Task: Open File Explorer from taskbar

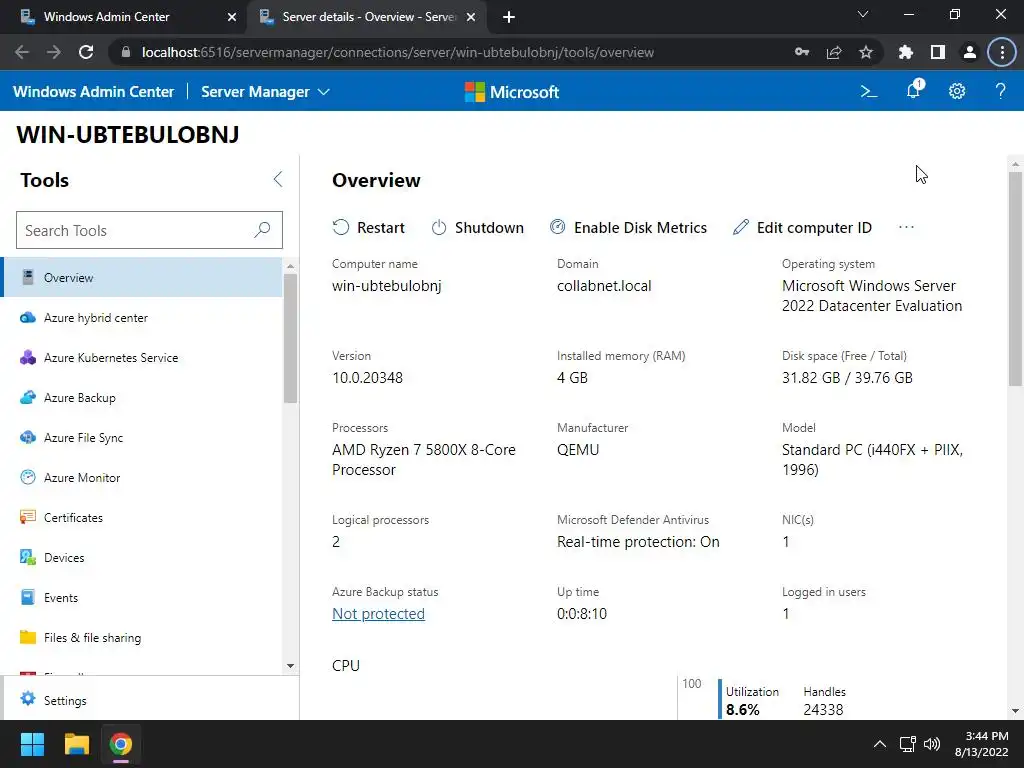Action: coord(76,744)
